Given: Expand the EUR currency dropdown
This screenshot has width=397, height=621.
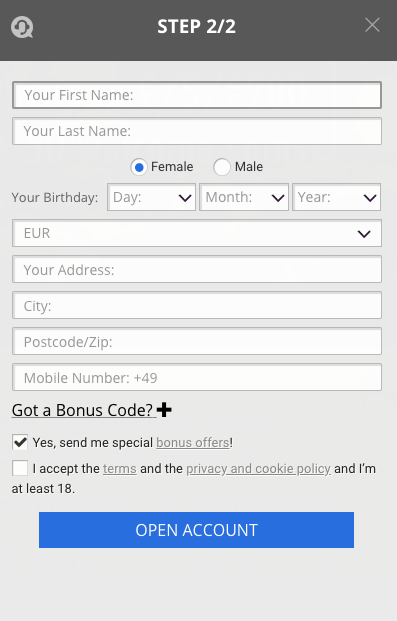Looking at the screenshot, I should (x=197, y=233).
